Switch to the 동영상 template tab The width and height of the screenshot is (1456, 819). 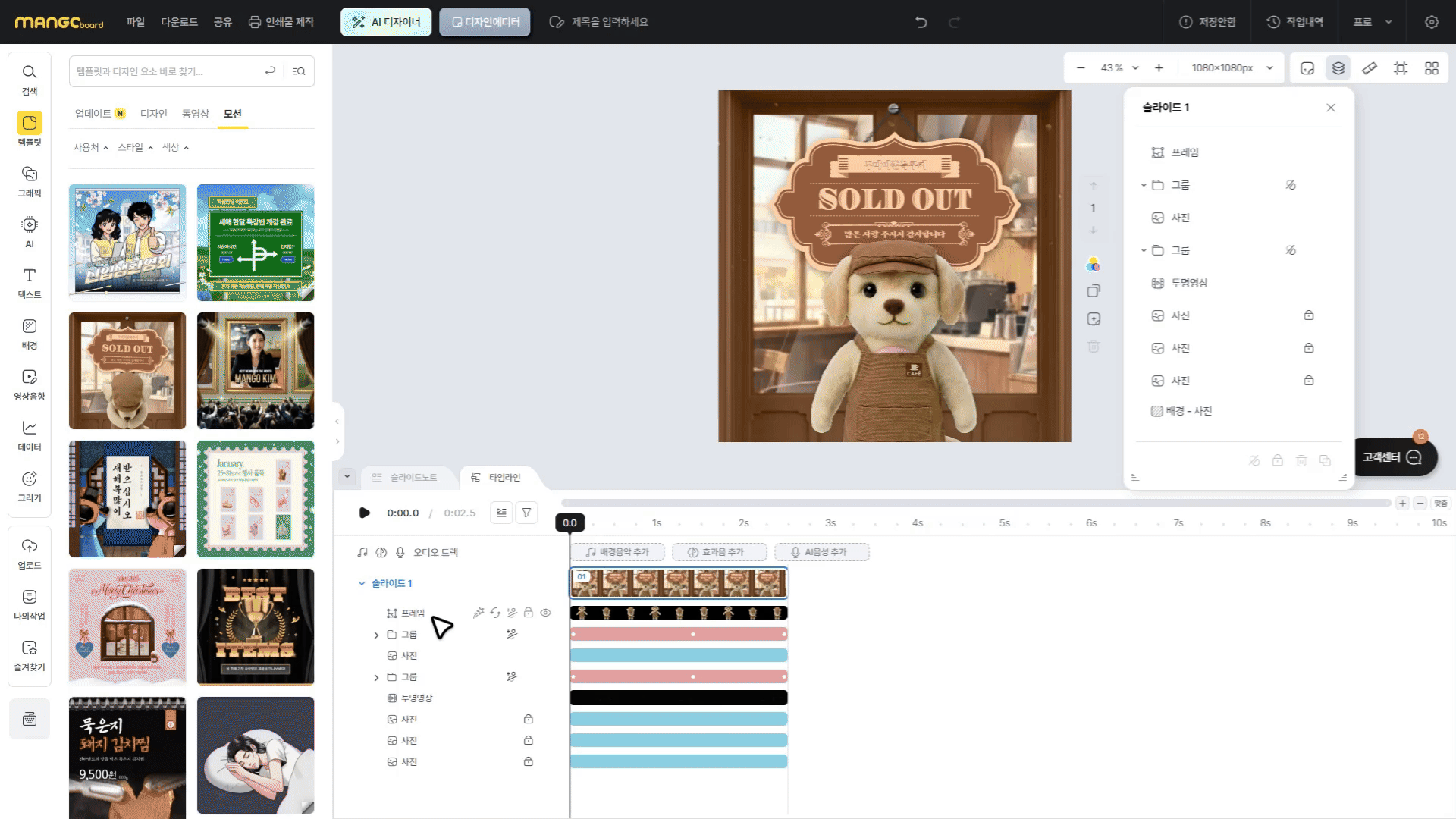click(195, 114)
